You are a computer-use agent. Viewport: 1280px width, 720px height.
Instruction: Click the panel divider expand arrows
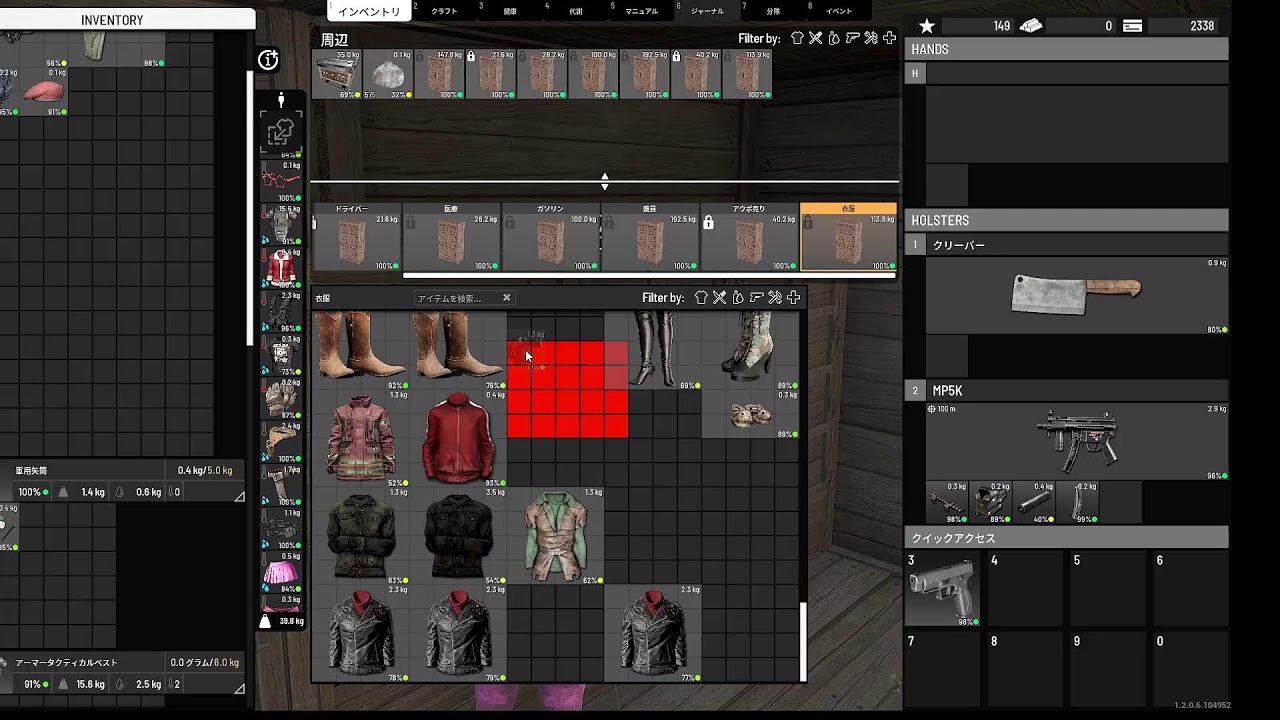click(604, 182)
